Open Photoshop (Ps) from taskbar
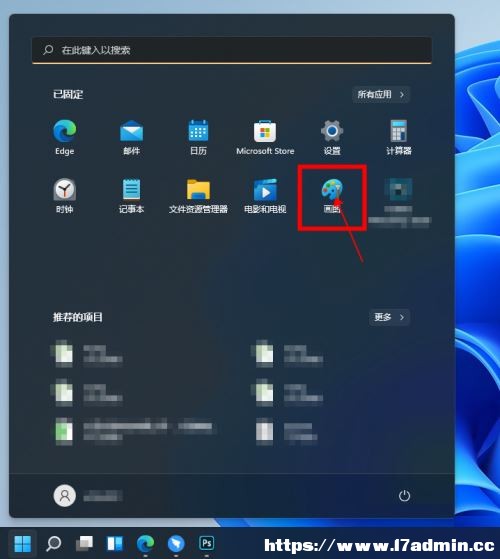 (x=207, y=544)
